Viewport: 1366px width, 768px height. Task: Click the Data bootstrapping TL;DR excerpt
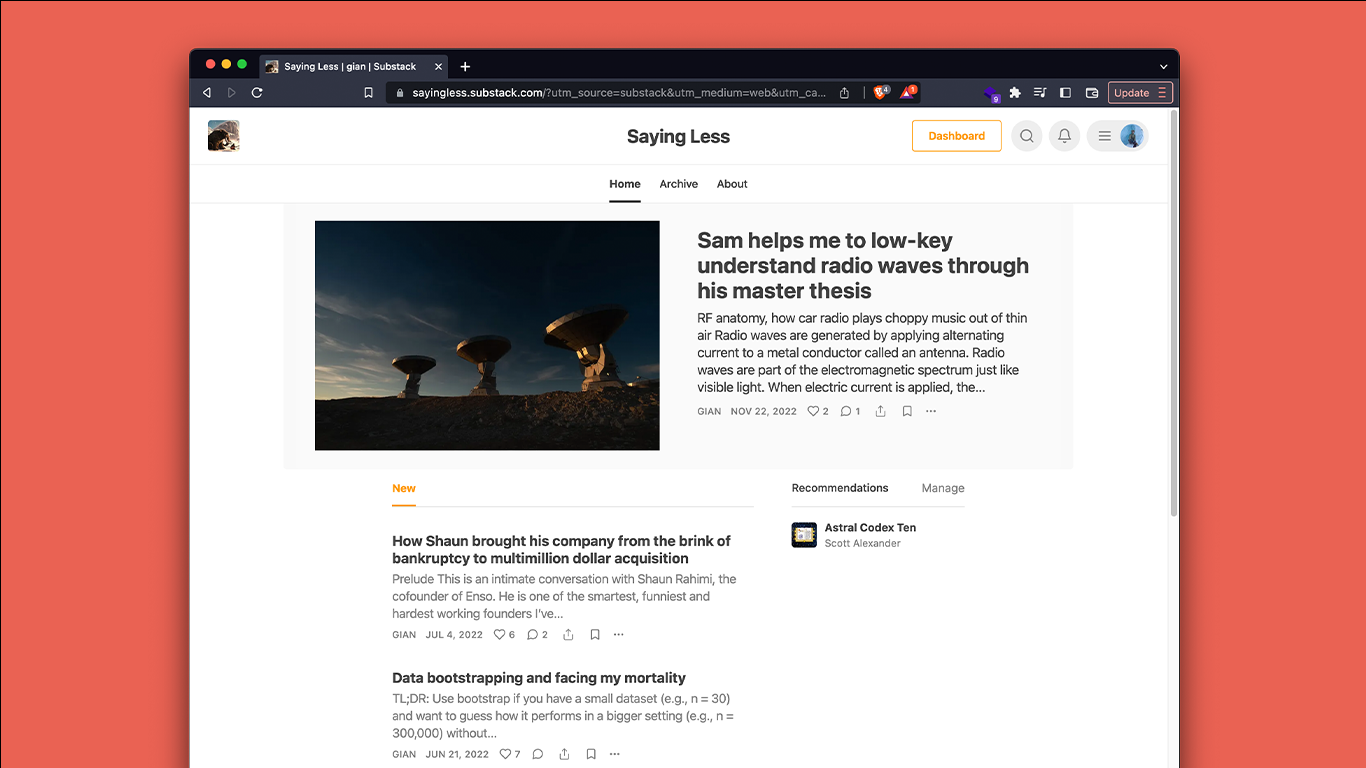(x=564, y=716)
